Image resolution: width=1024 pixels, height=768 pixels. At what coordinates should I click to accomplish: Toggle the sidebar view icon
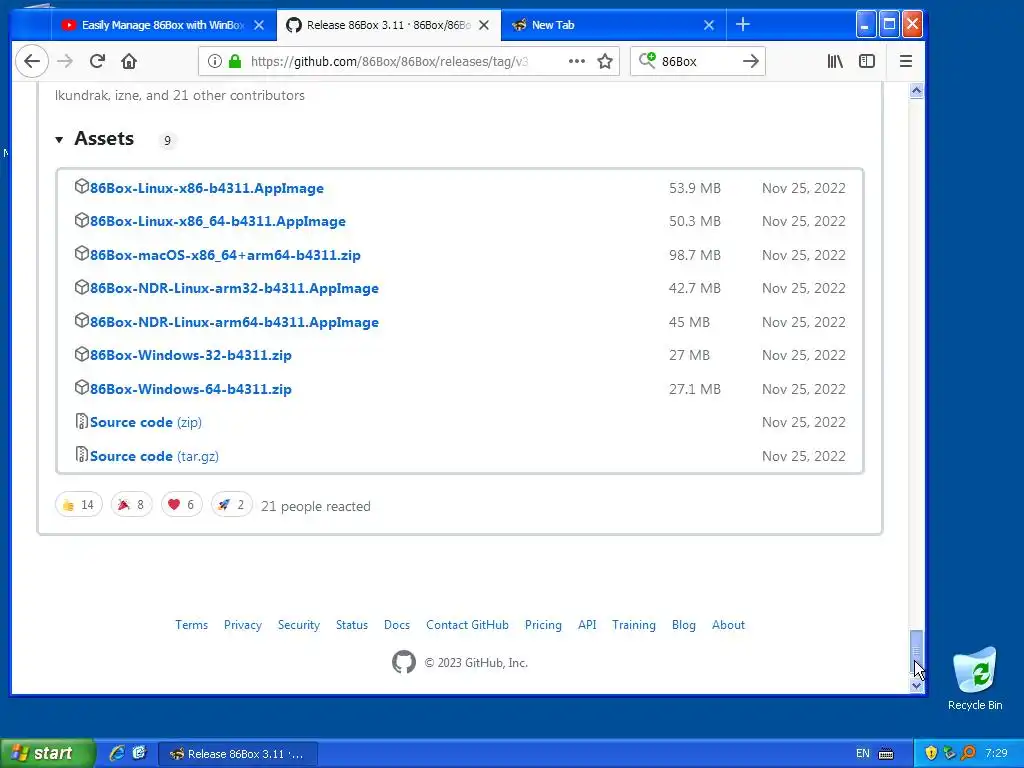pyautogui.click(x=867, y=61)
